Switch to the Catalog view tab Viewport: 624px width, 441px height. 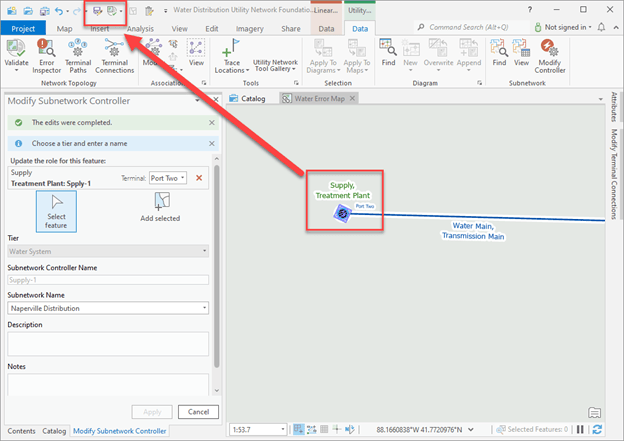click(248, 98)
